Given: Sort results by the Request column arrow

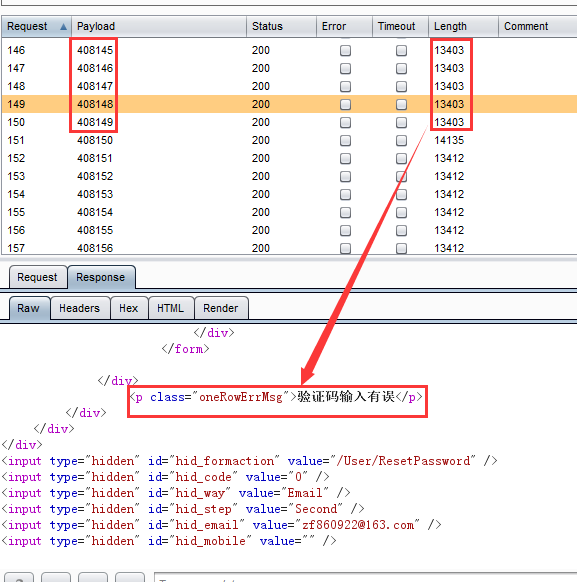Looking at the screenshot, I should point(63,27).
